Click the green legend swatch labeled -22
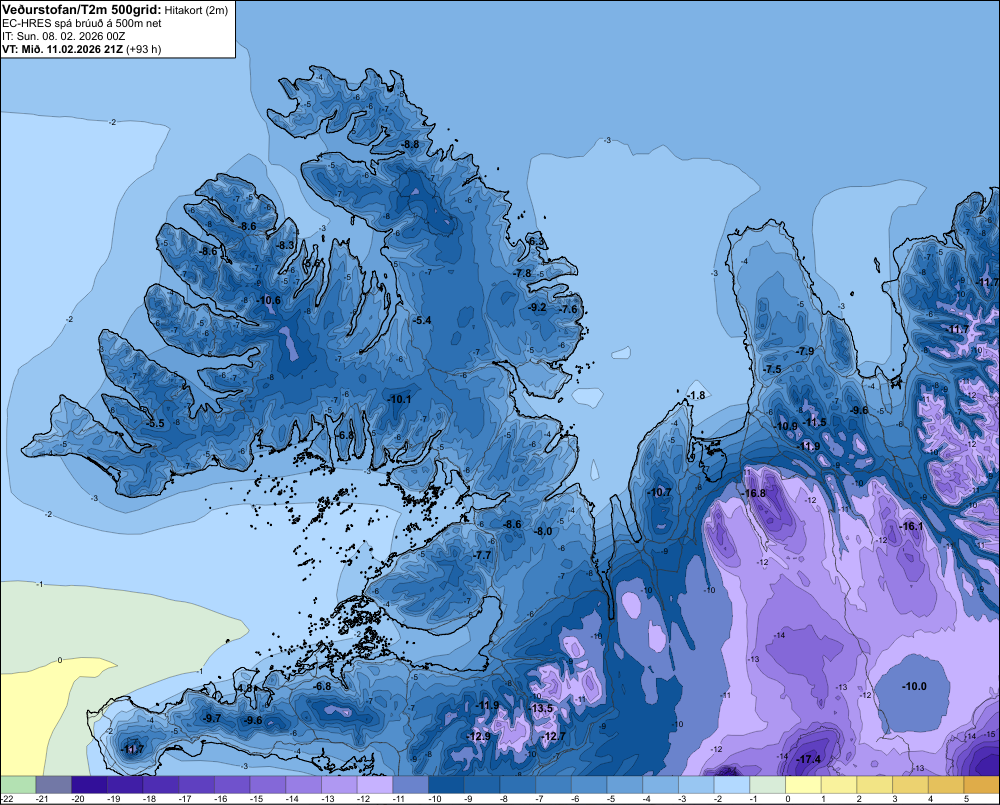 (x=18, y=784)
